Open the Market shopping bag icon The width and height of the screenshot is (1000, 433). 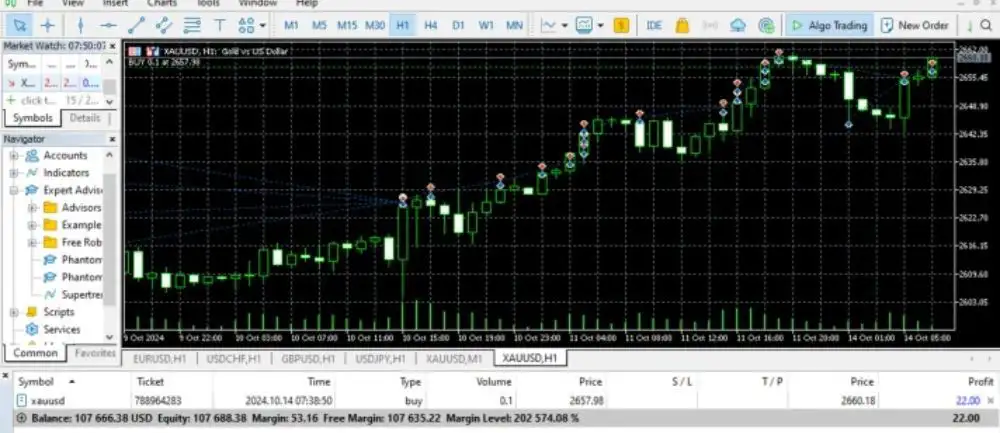tap(682, 25)
